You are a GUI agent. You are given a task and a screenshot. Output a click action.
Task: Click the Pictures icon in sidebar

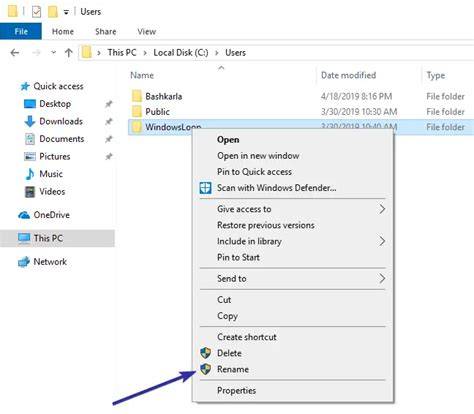(x=30, y=156)
